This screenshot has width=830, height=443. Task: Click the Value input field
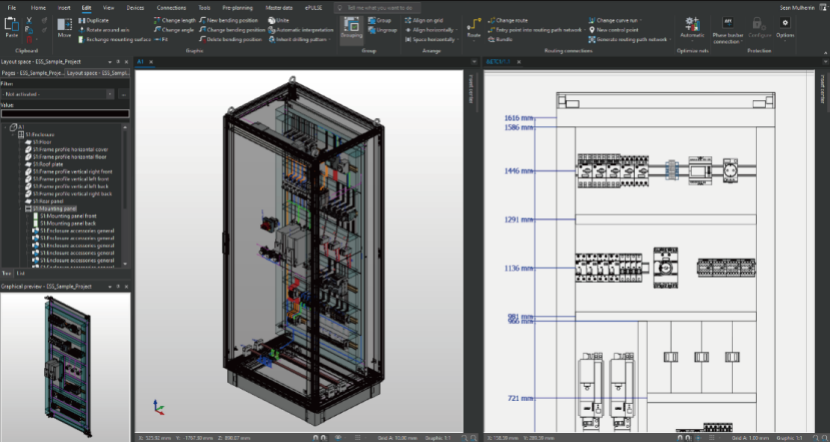[65, 113]
